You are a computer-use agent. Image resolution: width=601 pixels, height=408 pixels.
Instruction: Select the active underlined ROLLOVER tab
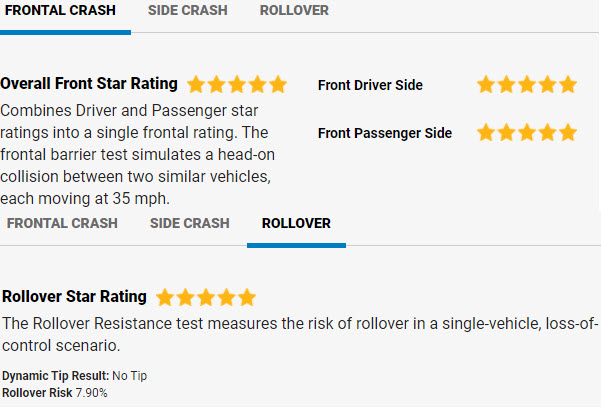pyautogui.click(x=296, y=223)
